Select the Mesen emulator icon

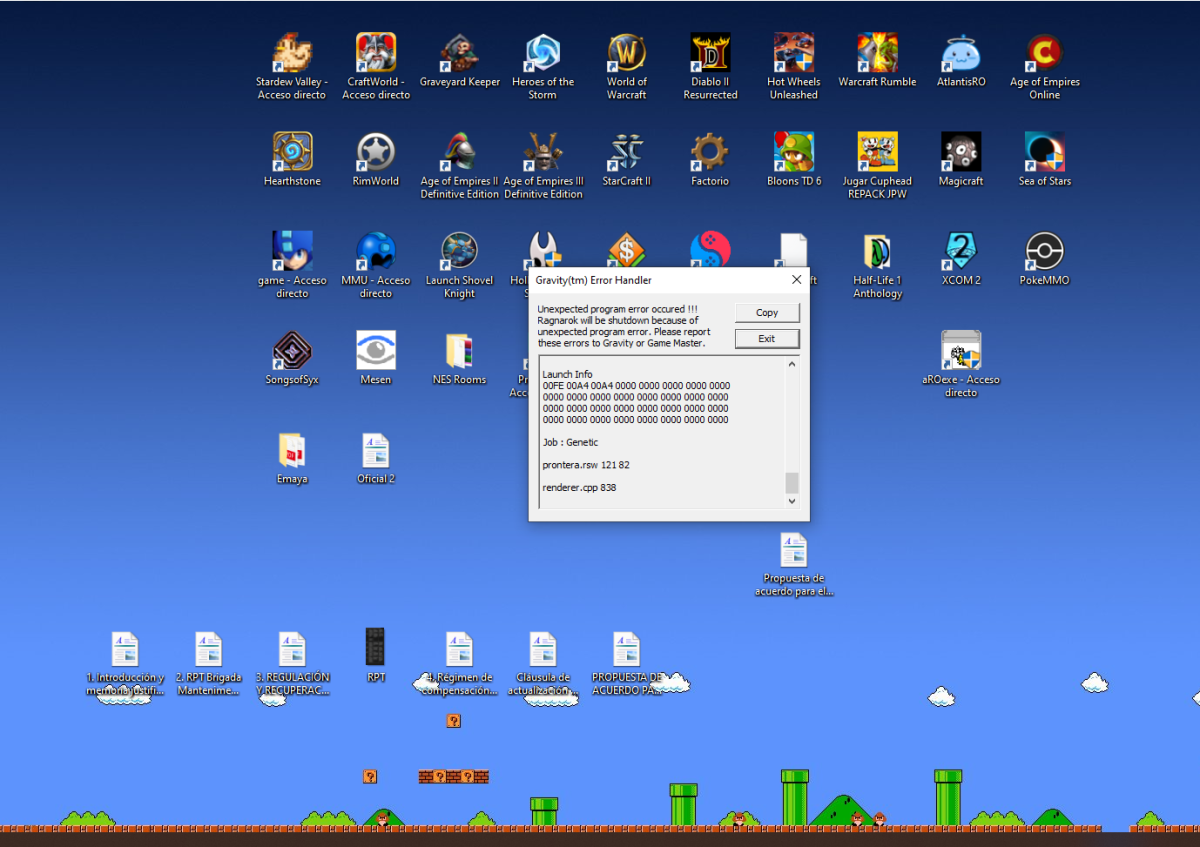376,351
